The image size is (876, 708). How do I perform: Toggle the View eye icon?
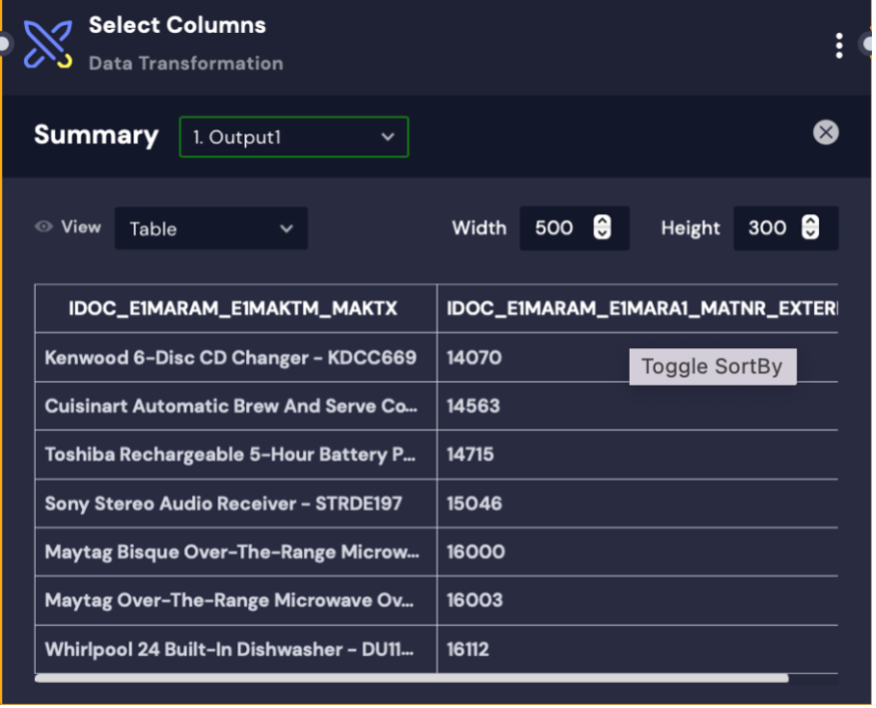tap(44, 227)
